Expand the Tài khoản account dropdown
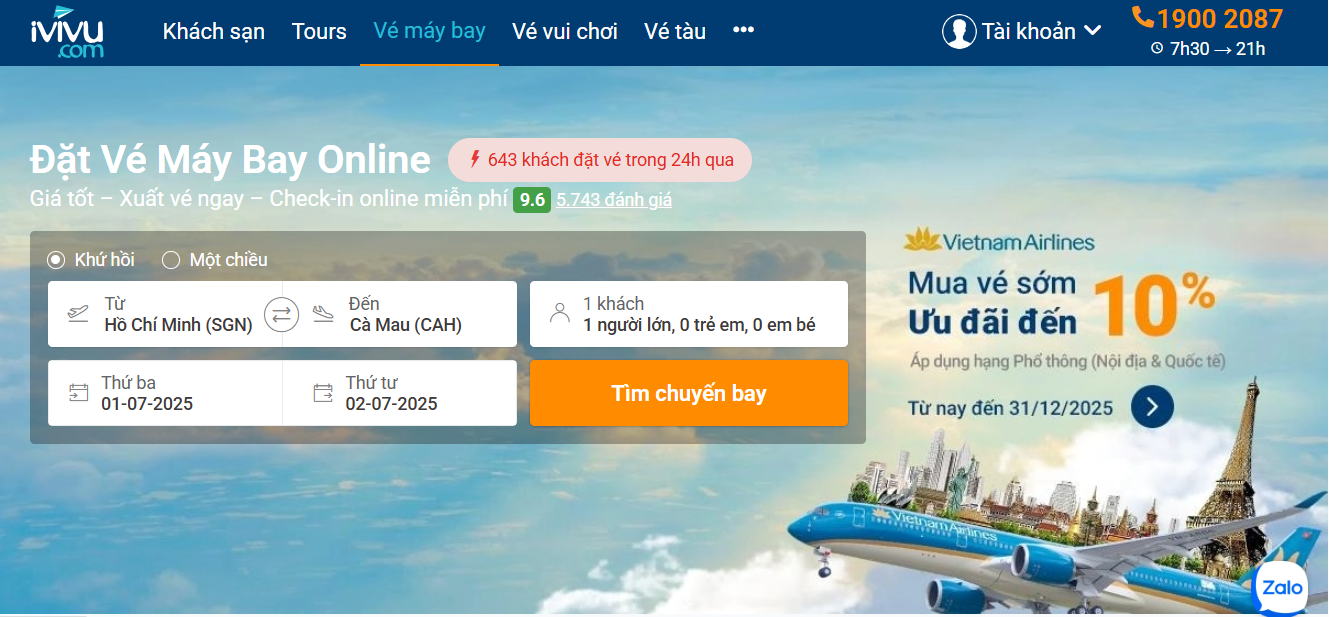 [1022, 31]
